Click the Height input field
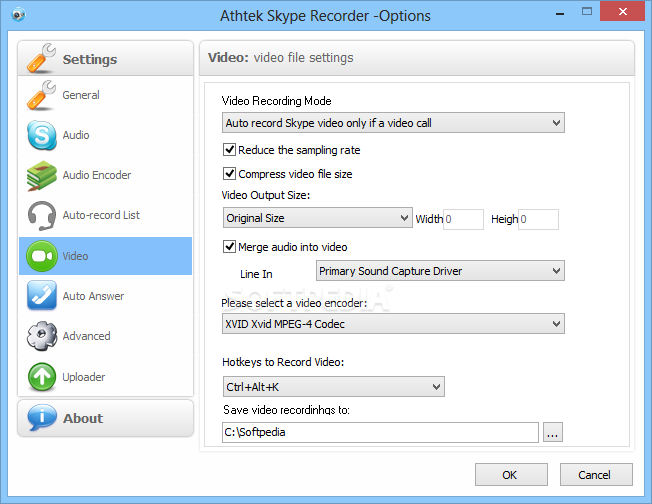The height and width of the screenshot is (504, 652). [x=538, y=219]
